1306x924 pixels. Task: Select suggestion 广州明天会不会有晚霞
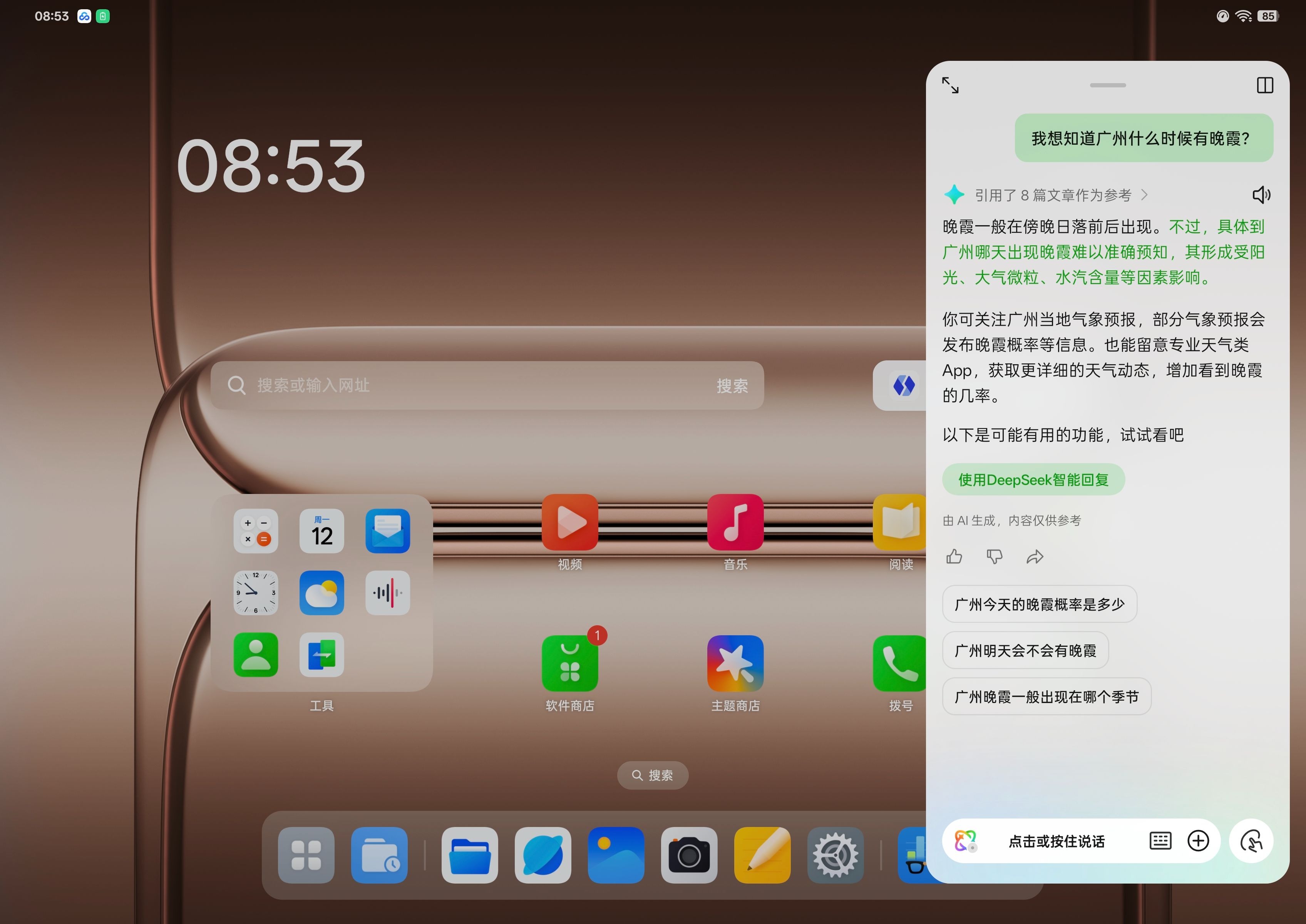click(1025, 650)
